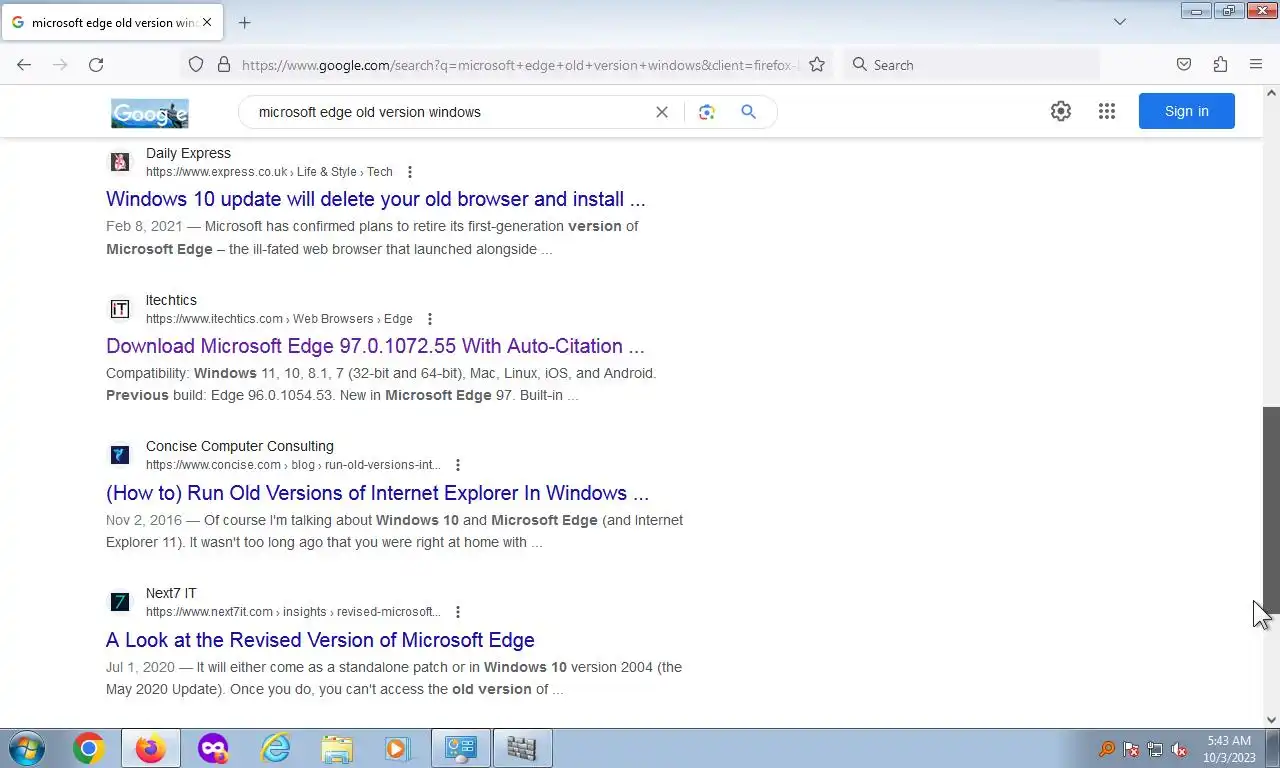Select the Google search results tab
Screen dimensions: 1280x768
[x=112, y=22]
